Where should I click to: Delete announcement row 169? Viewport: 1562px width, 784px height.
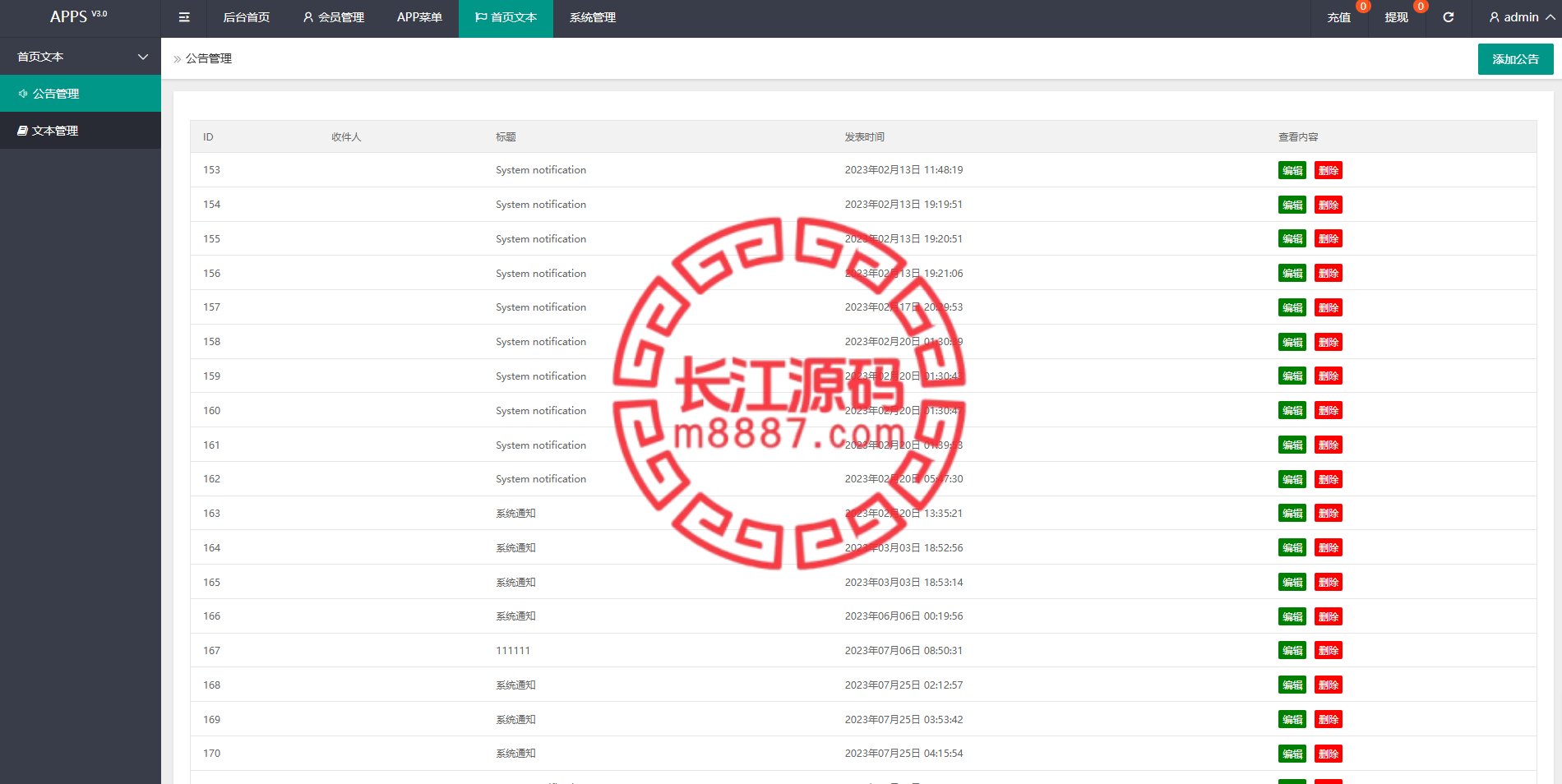(1329, 720)
